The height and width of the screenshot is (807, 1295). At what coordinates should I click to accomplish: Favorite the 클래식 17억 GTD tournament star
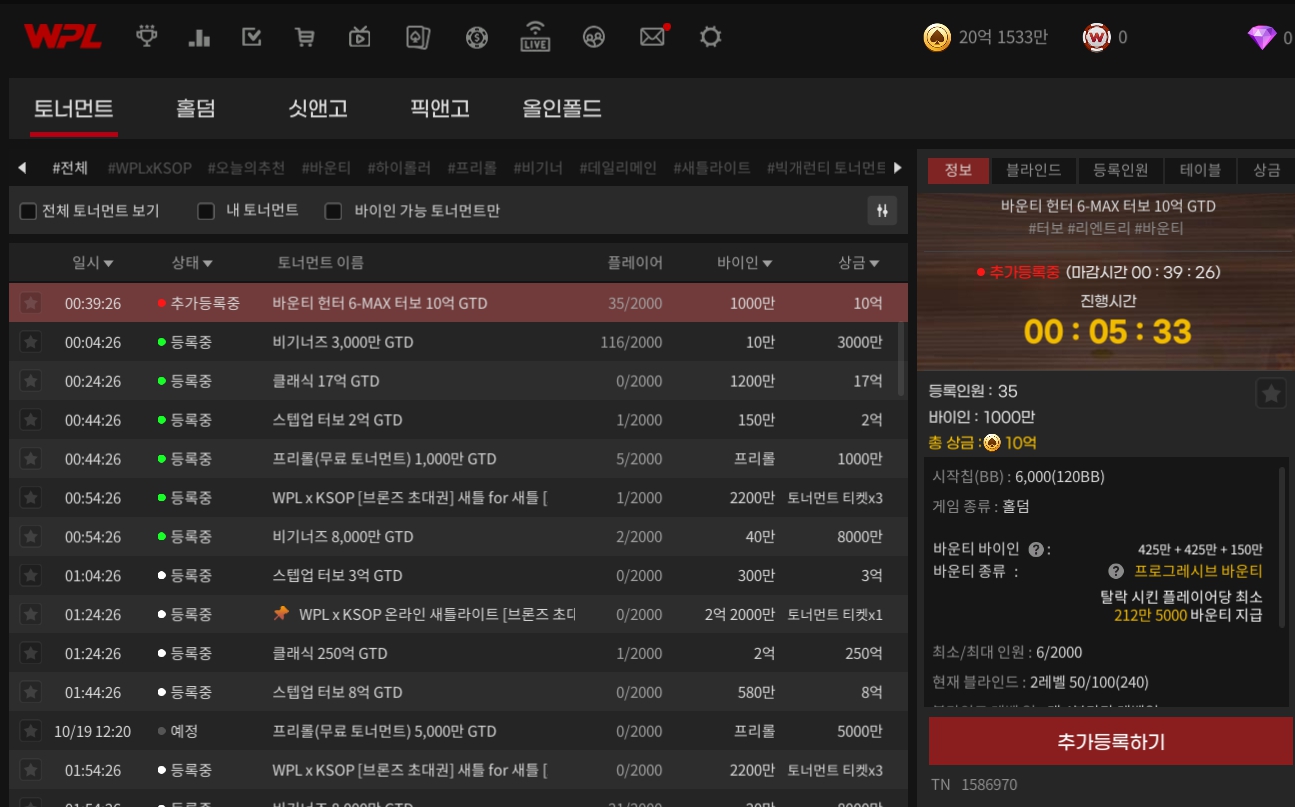31,381
